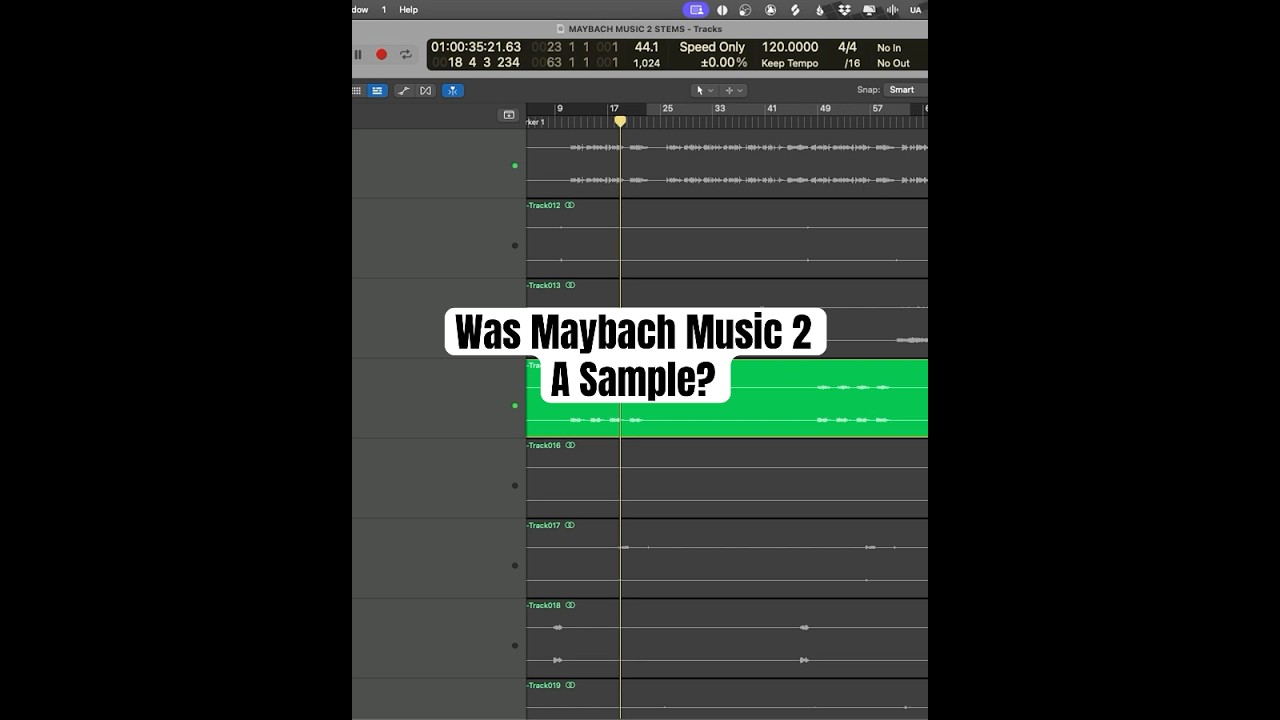Image resolution: width=1280 pixels, height=720 pixels.
Task: Toggle Cycle mode in the transport
Action: pos(405,54)
